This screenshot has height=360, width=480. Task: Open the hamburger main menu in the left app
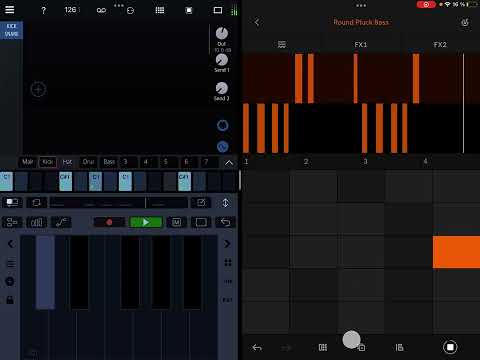[x=10, y=9]
